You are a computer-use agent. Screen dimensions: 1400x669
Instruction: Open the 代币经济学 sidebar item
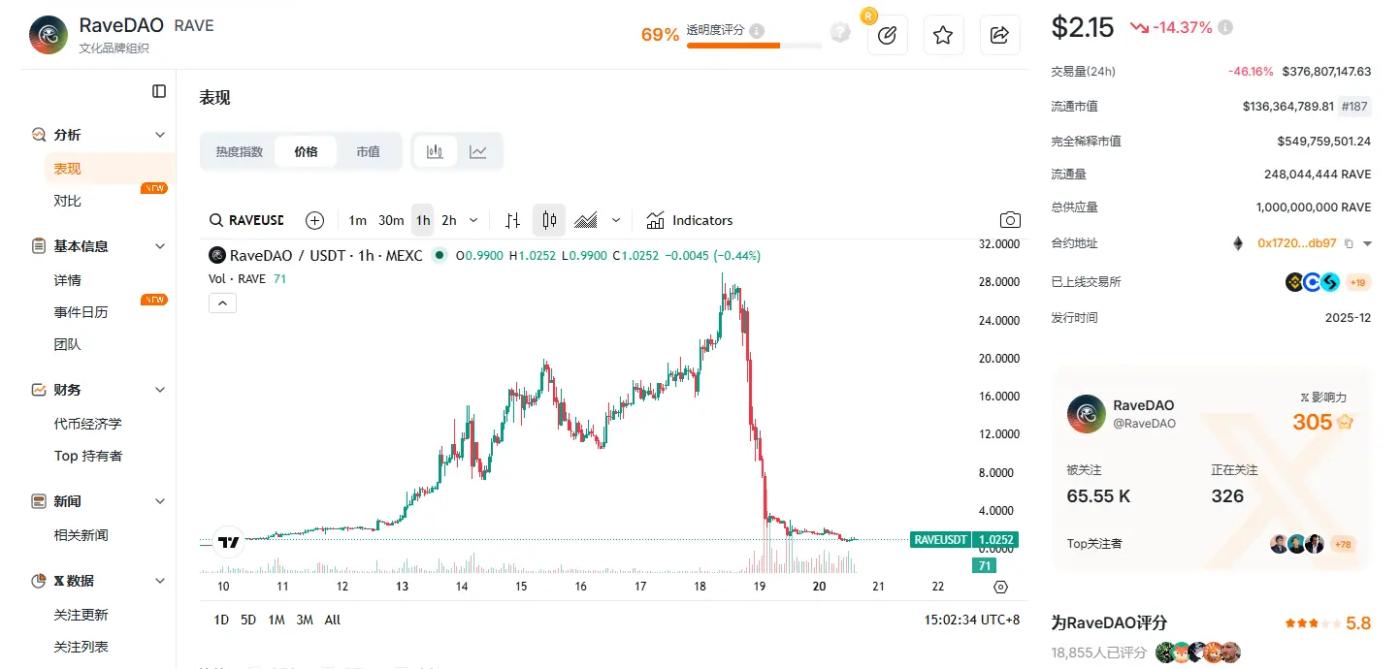88,424
